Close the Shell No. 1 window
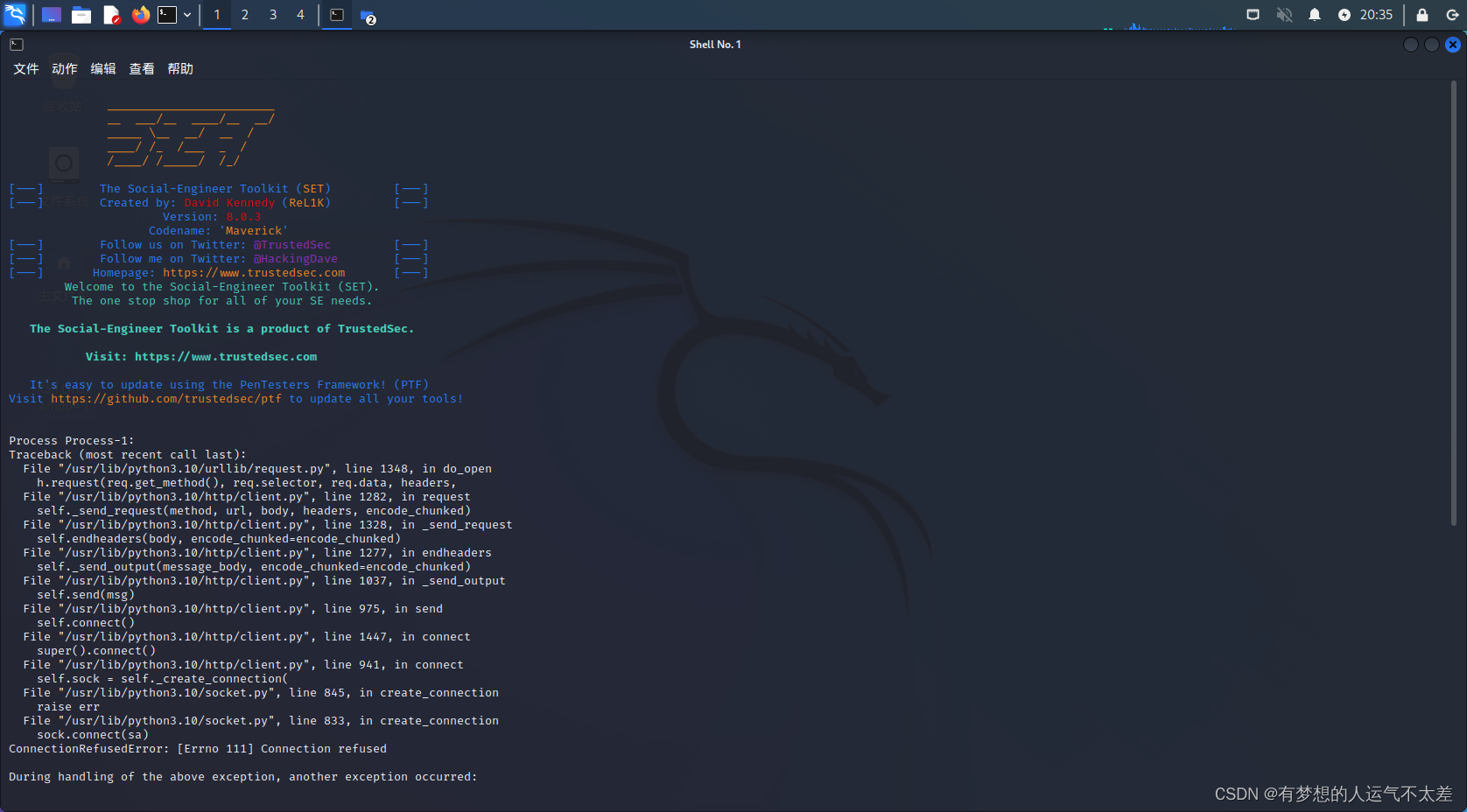Screen dimensions: 1467x812 click(x=1453, y=45)
